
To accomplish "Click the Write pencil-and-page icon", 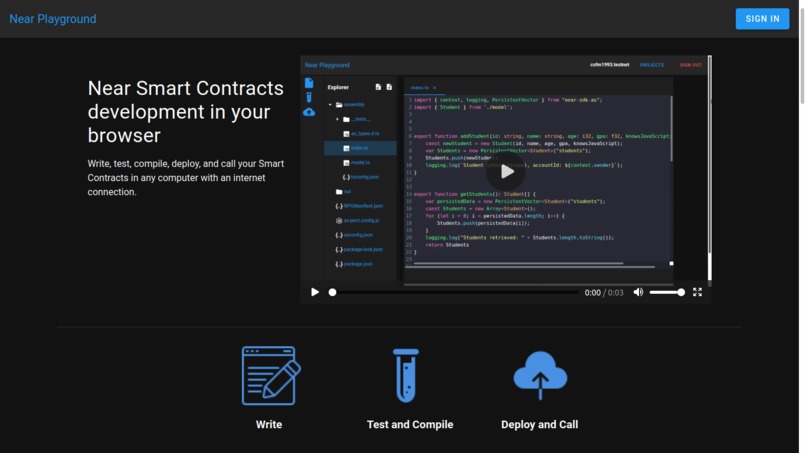I will pyautogui.click(x=271, y=375).
